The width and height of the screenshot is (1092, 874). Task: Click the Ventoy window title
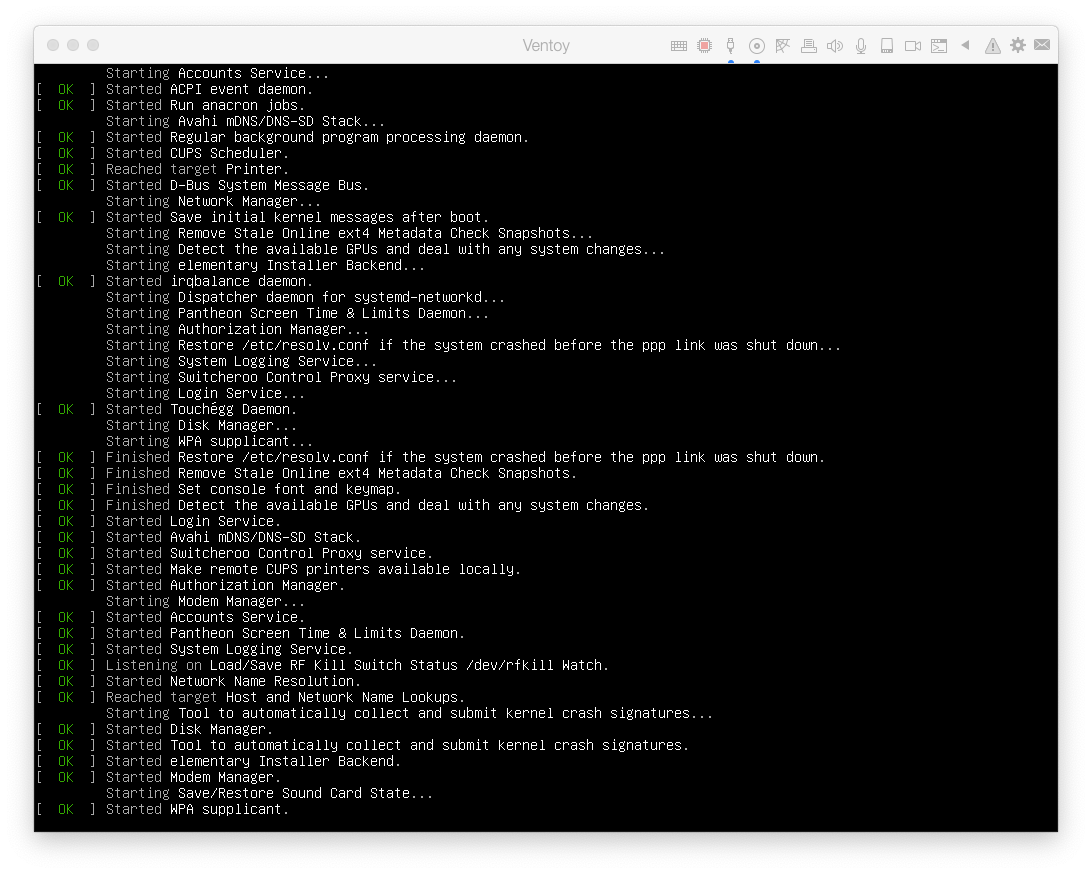click(x=545, y=46)
